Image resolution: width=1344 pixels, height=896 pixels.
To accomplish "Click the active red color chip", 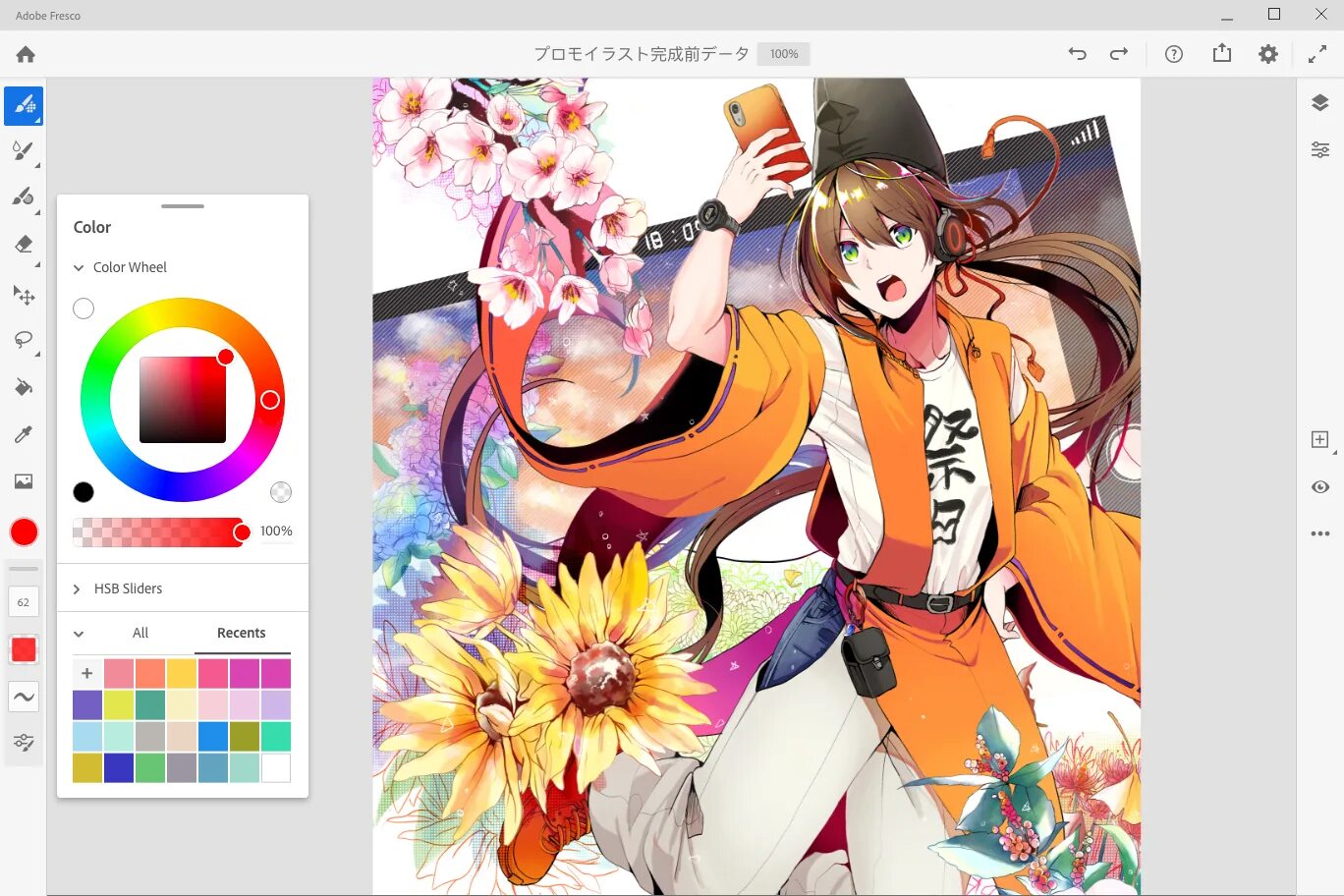I will 24,532.
